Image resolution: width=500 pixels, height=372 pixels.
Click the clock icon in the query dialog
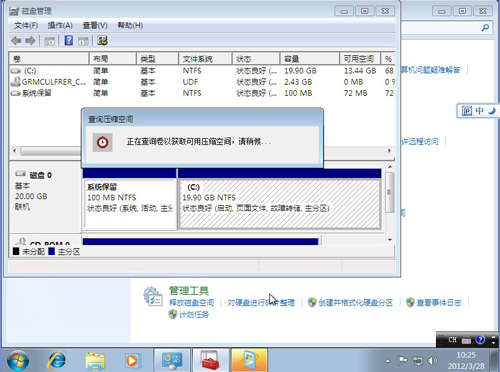tap(102, 142)
